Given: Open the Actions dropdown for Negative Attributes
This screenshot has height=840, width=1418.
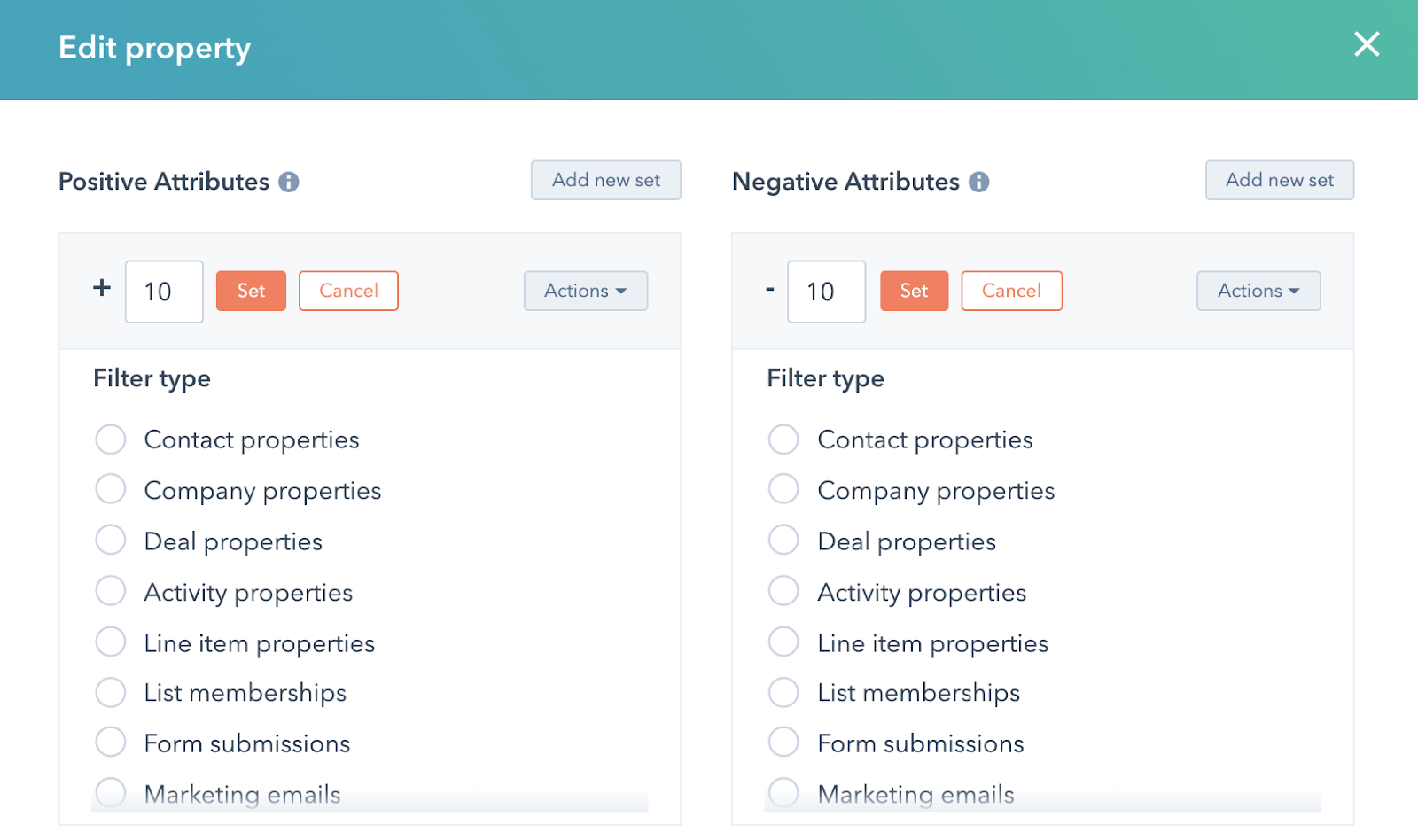Looking at the screenshot, I should point(1258,291).
